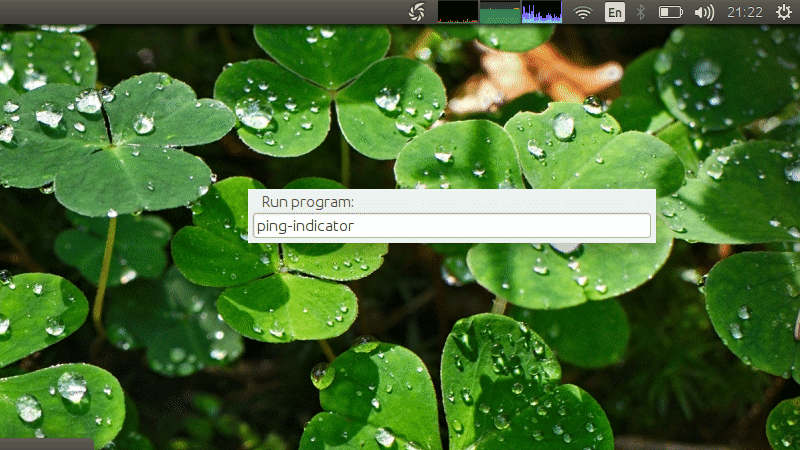Image resolution: width=800 pixels, height=450 pixels.
Task: Click the panel space left of the swirl icon
Action: [398, 12]
